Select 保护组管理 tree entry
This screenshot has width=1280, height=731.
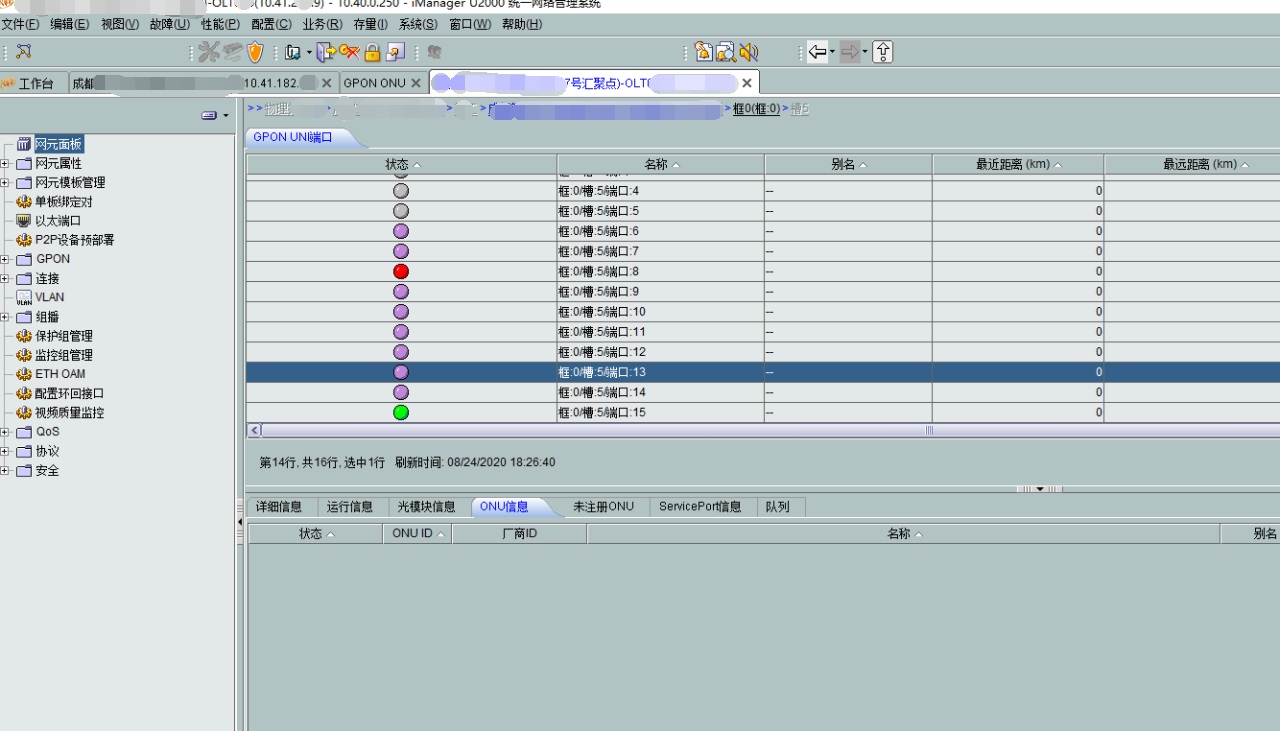64,336
